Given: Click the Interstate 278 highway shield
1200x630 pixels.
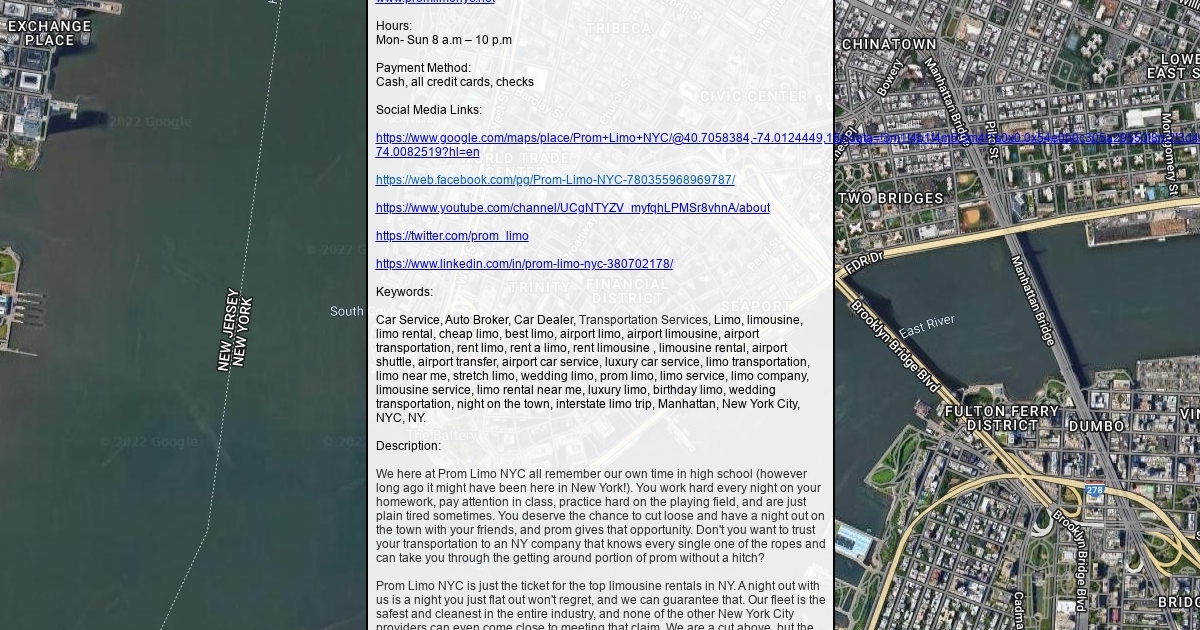Looking at the screenshot, I should (1094, 491).
